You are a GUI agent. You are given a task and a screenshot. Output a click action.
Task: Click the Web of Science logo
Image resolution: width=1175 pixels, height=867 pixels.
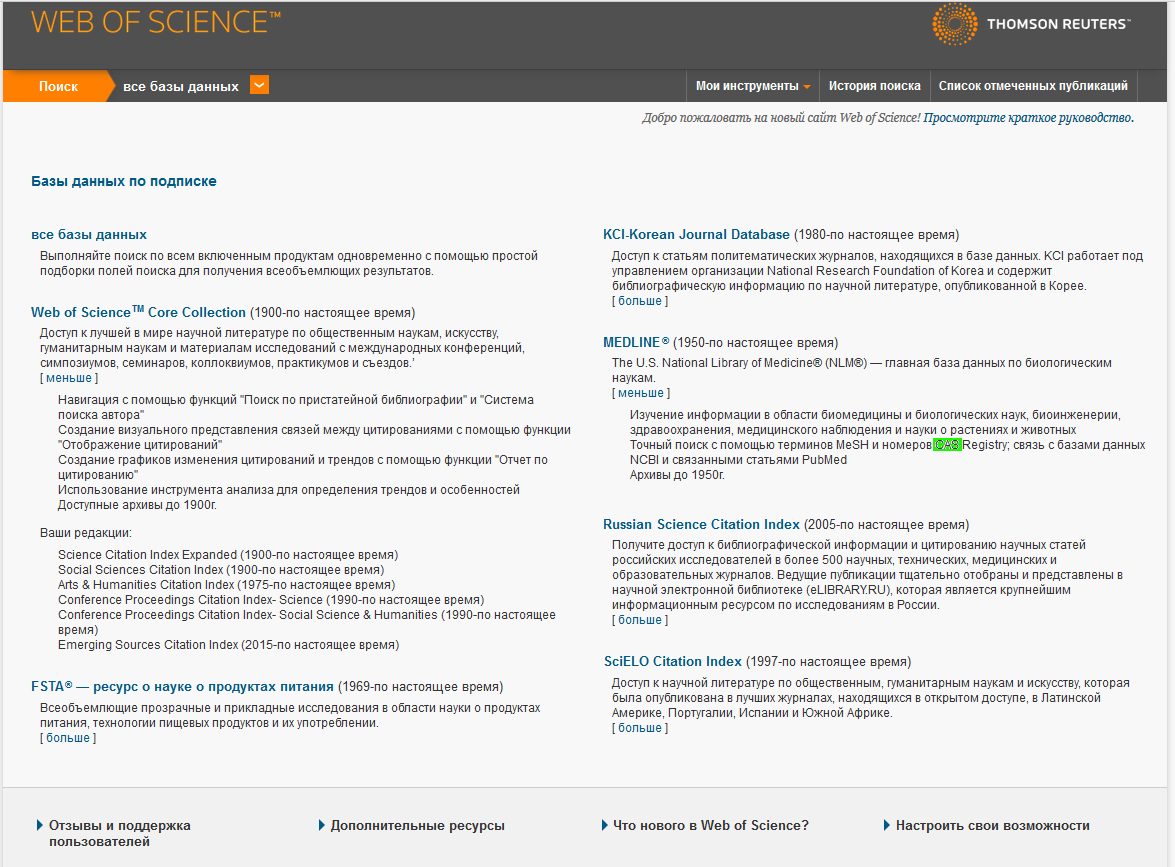pos(156,22)
